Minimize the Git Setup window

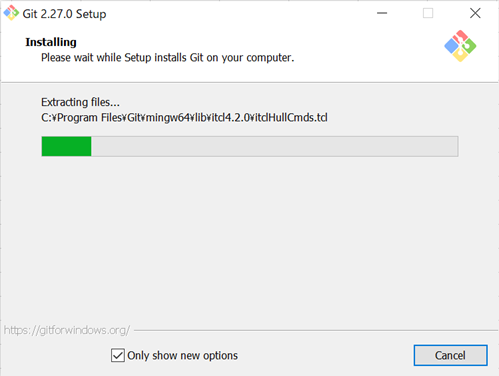382,13
